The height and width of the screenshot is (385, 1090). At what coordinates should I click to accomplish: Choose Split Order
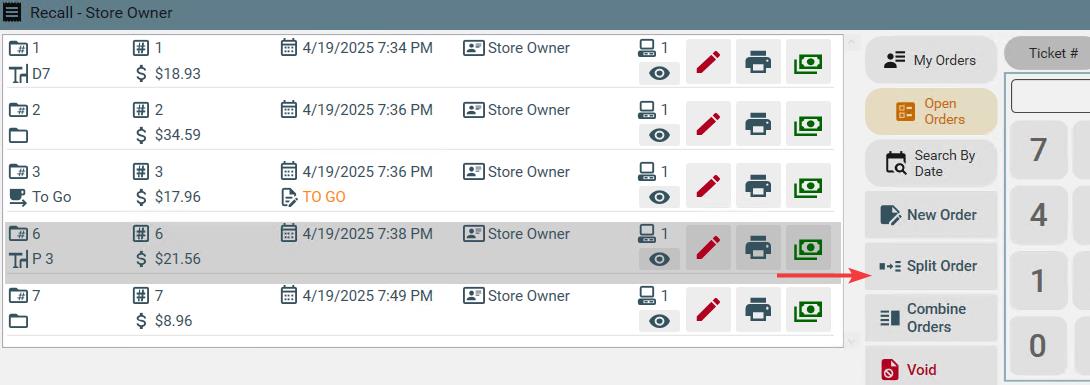click(931, 266)
